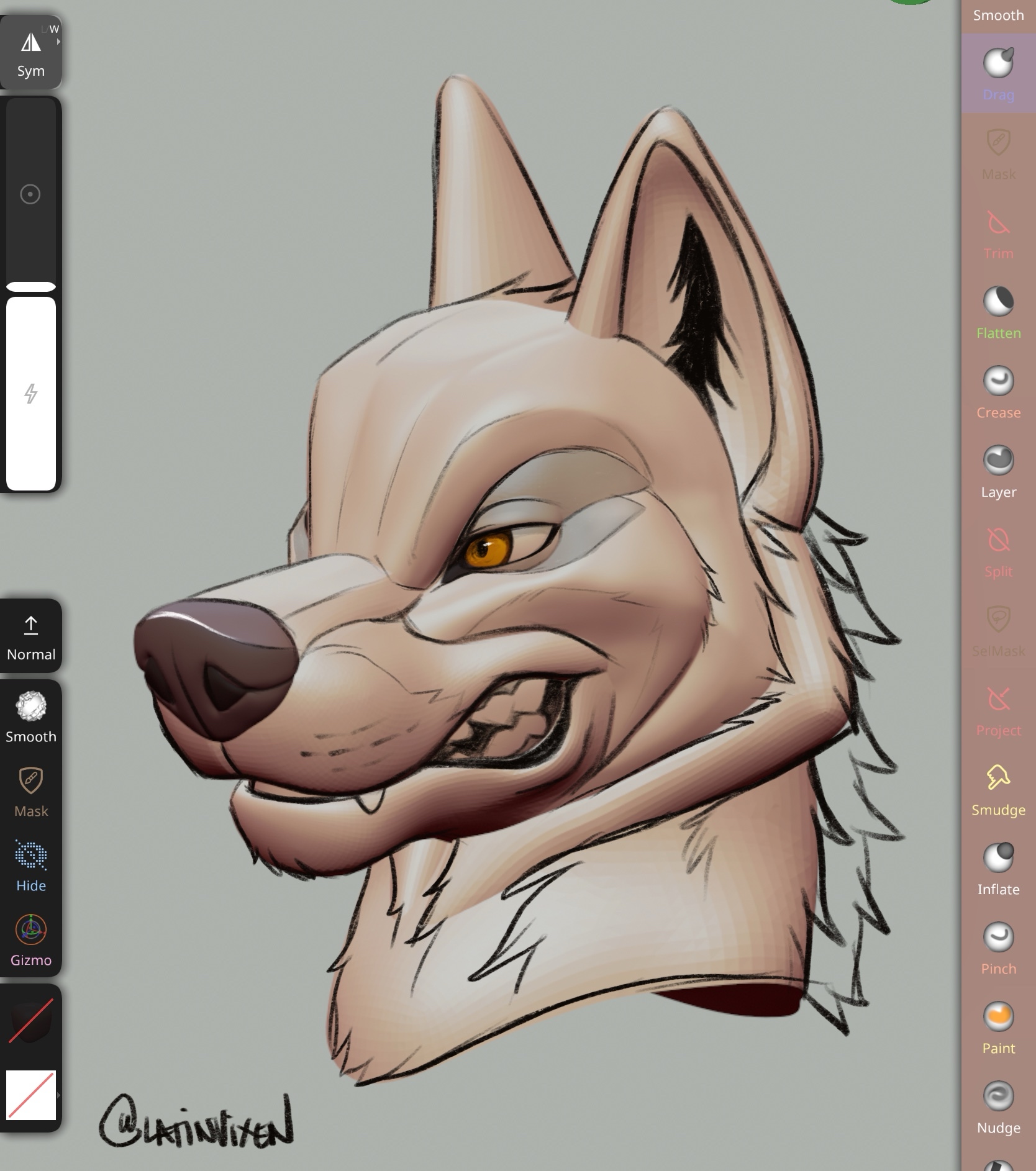Screen dimensions: 1036x1171
Task: Toggle the Normal brush direction button
Action: click(30, 636)
